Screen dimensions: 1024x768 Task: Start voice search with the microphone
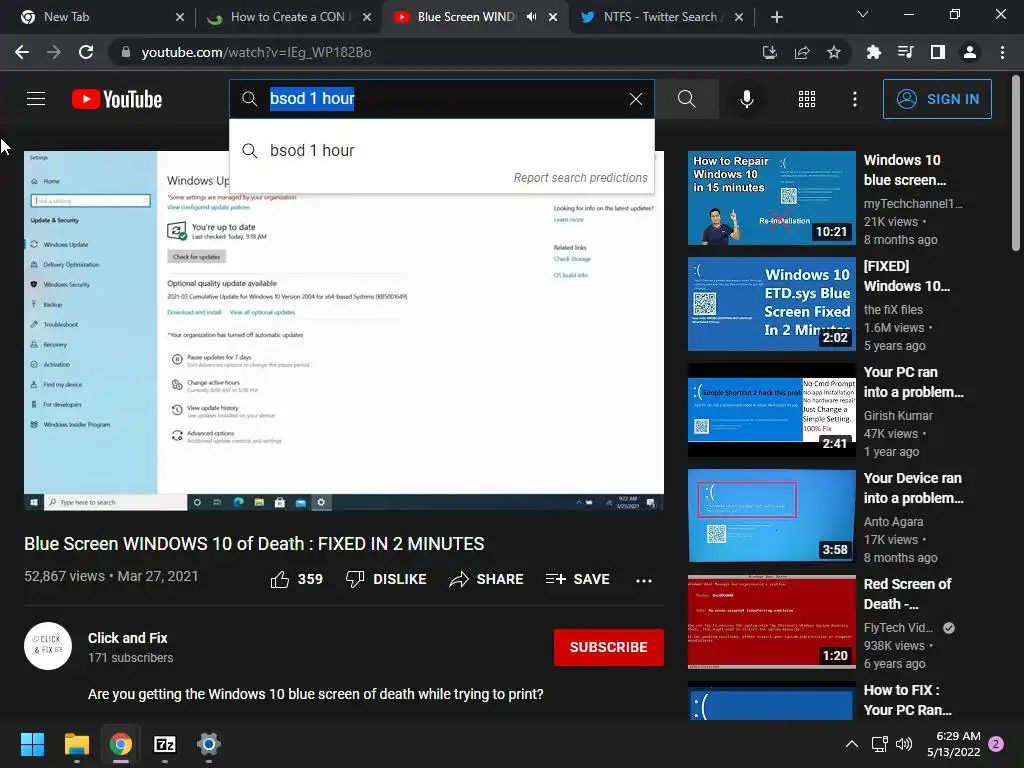pos(746,99)
